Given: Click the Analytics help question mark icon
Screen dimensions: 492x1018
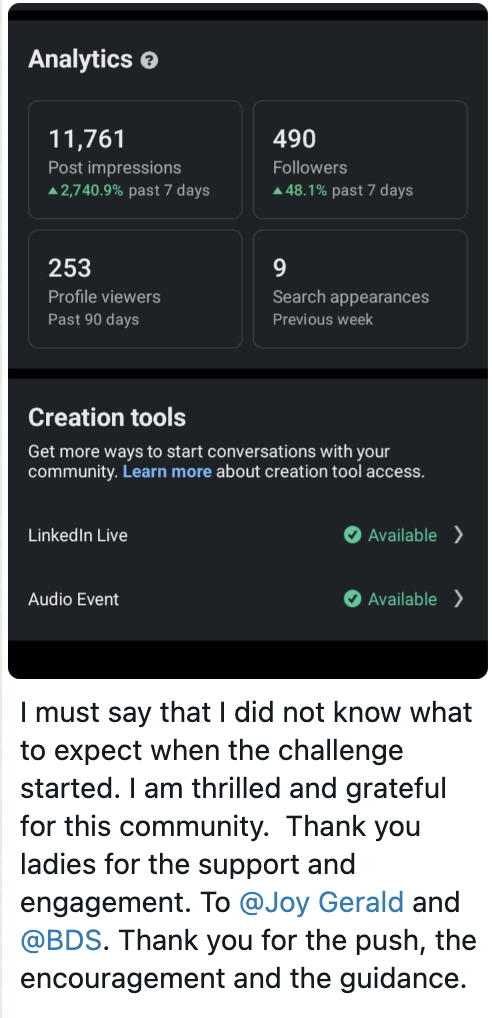Looking at the screenshot, I should 149,61.
